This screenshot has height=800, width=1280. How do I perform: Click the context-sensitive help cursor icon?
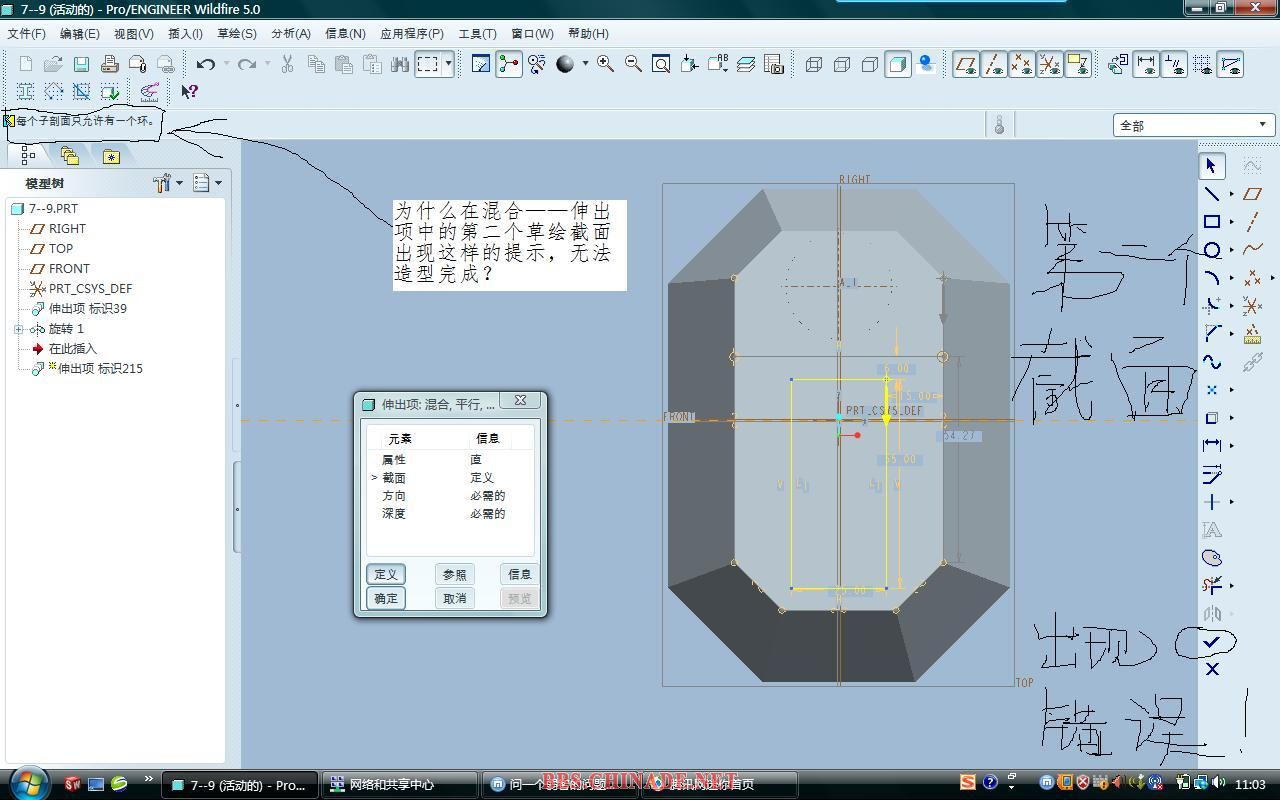click(189, 92)
